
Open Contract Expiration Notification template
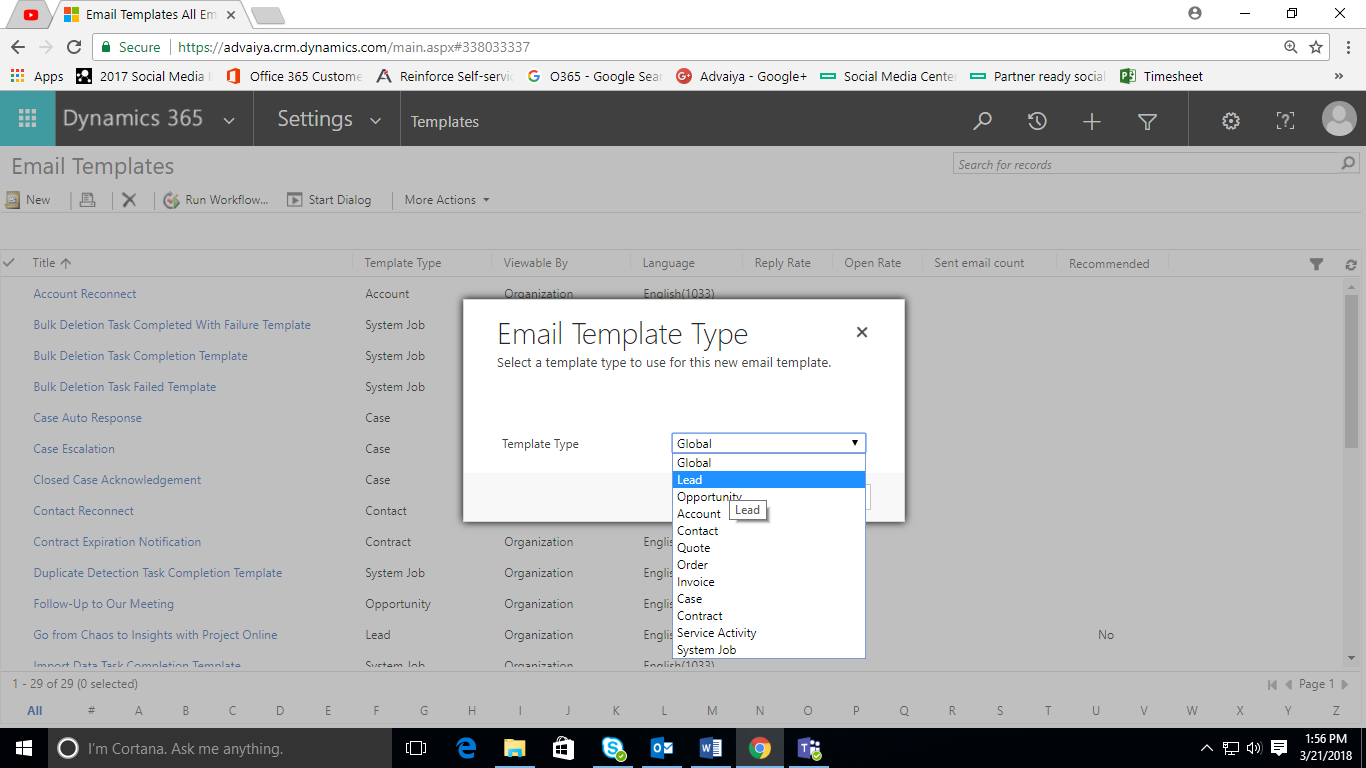tap(117, 542)
